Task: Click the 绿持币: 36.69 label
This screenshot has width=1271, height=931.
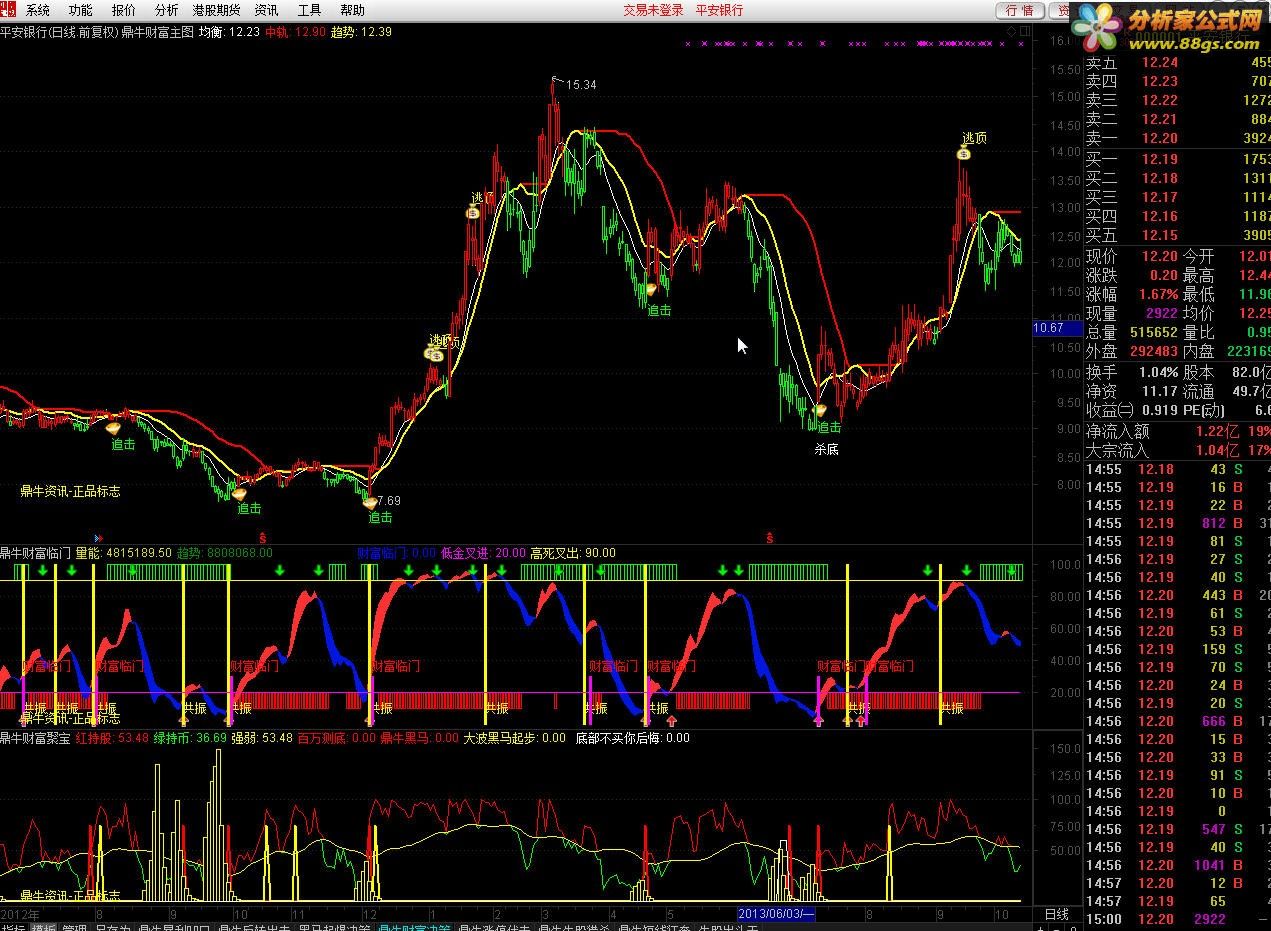Action: pos(190,738)
